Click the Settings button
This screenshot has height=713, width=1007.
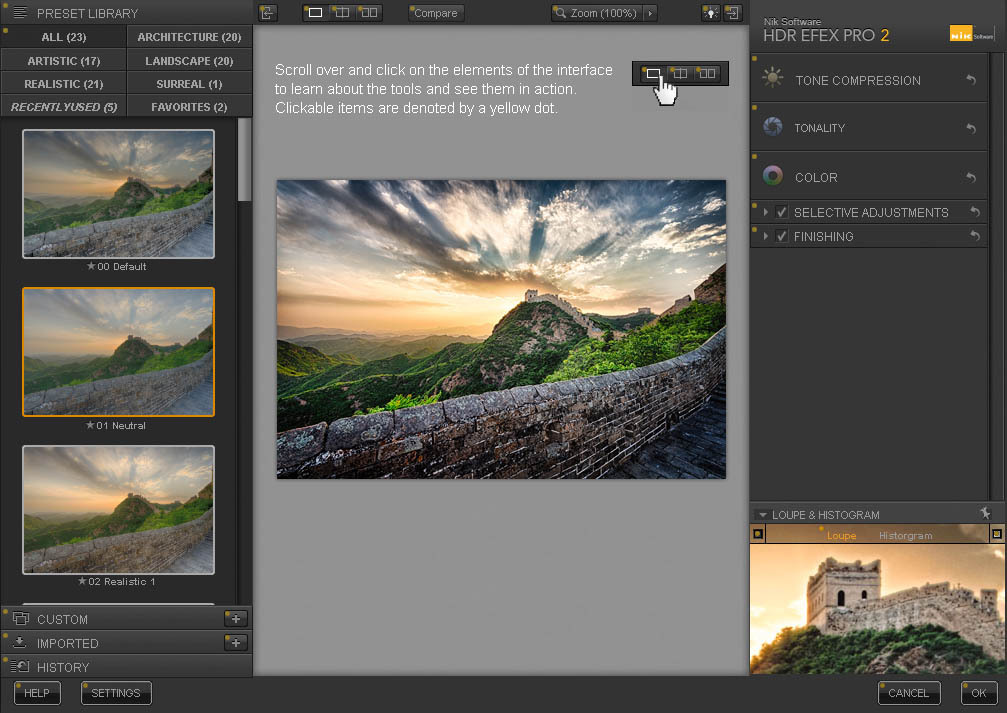coord(116,693)
